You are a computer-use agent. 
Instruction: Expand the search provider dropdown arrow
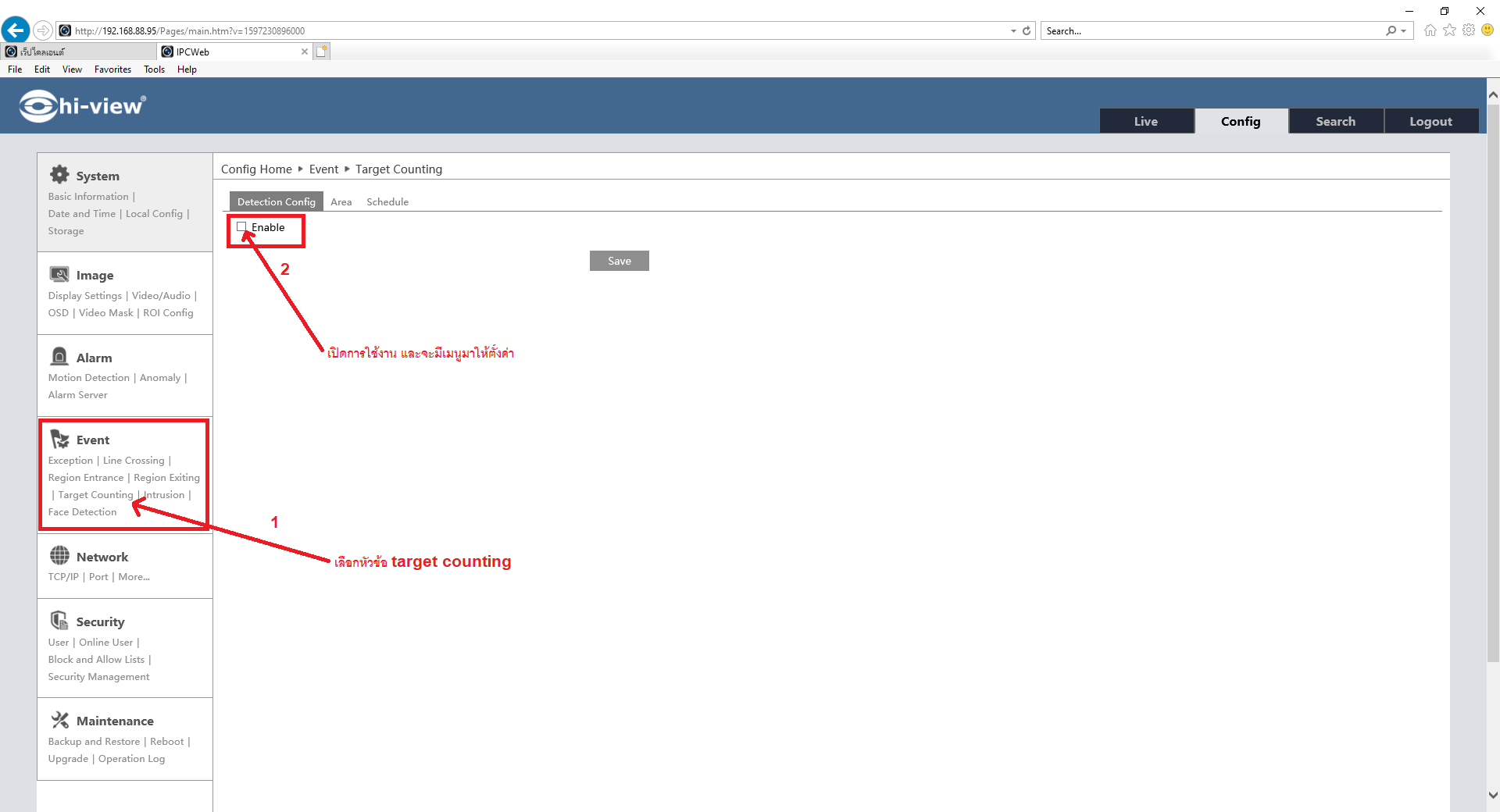point(1404,31)
